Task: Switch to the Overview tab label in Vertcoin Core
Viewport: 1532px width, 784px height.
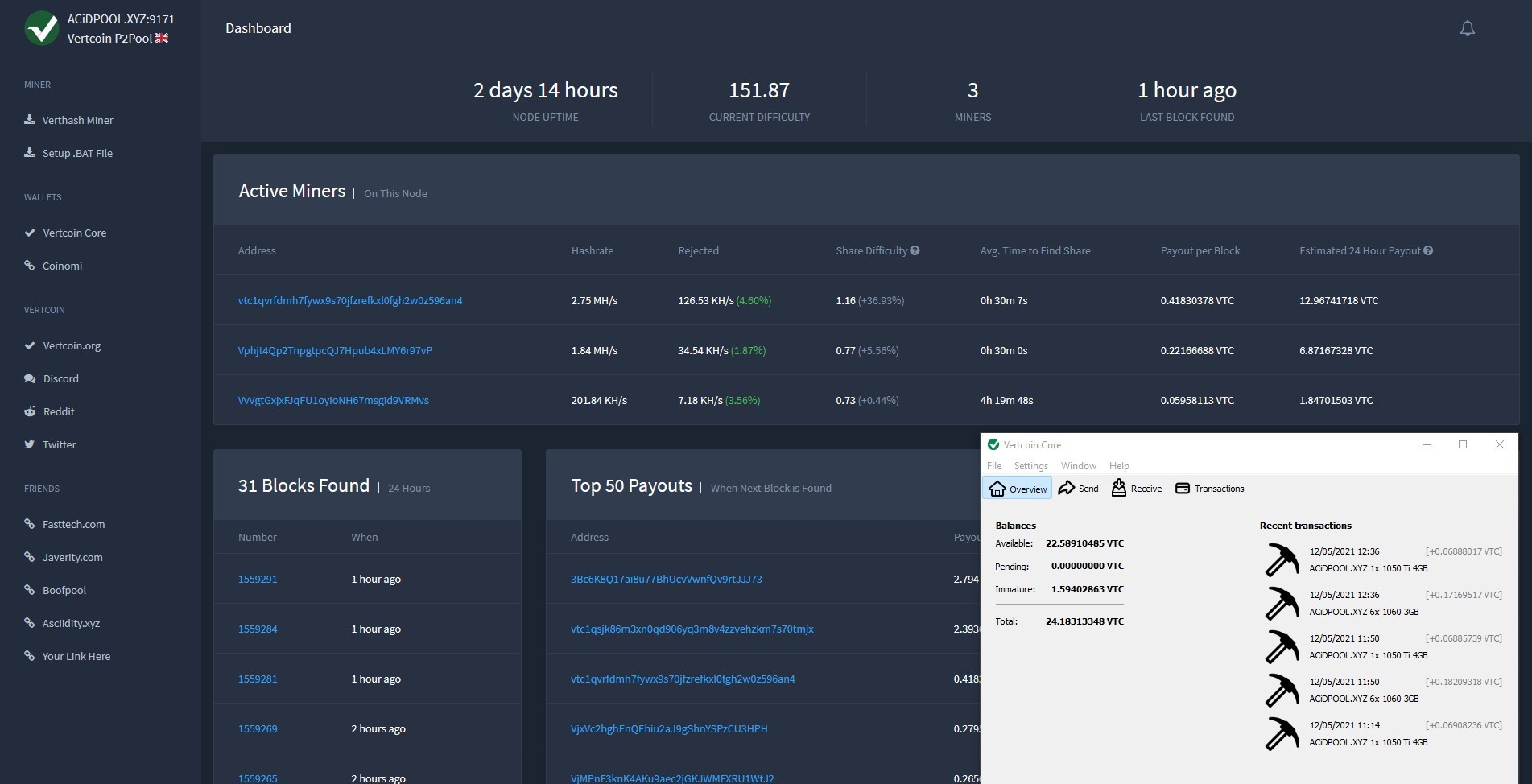Action: (x=1028, y=489)
